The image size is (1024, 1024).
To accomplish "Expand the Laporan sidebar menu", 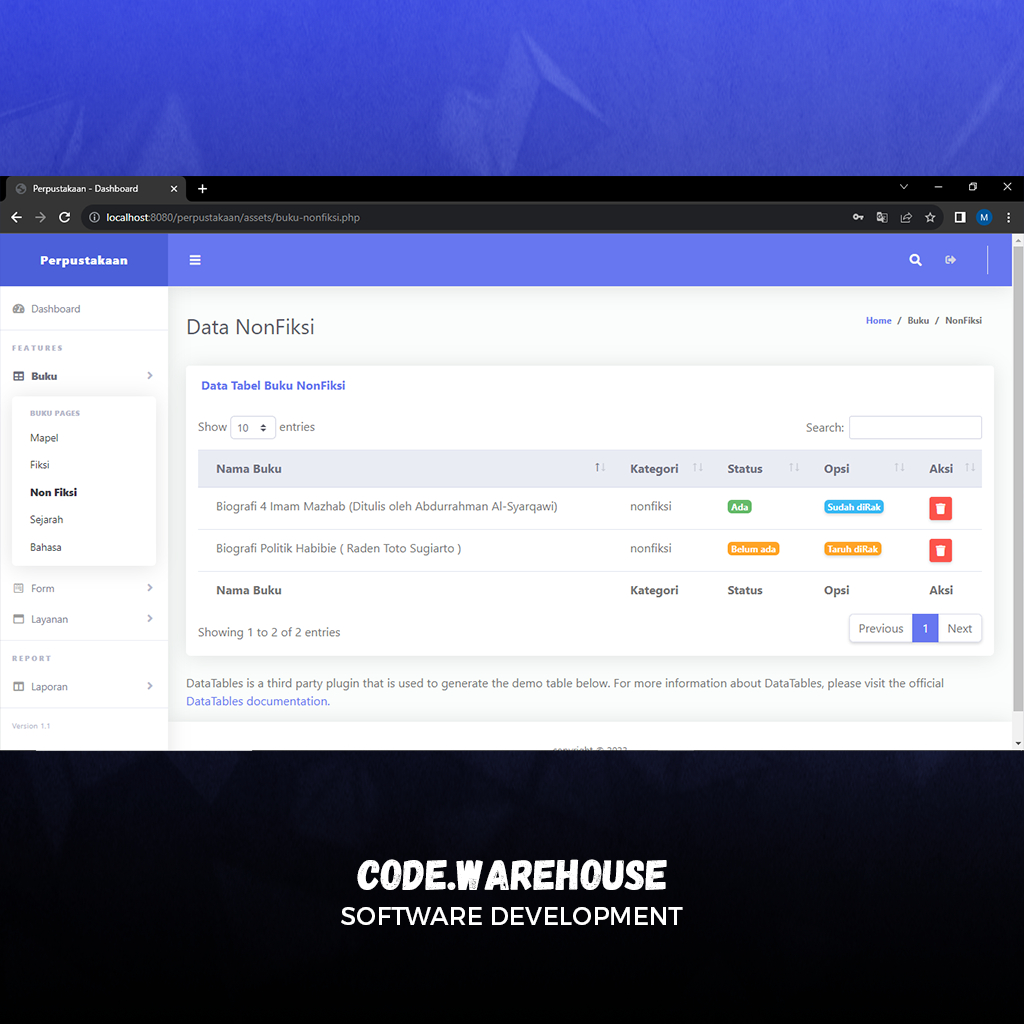I will click(x=84, y=686).
